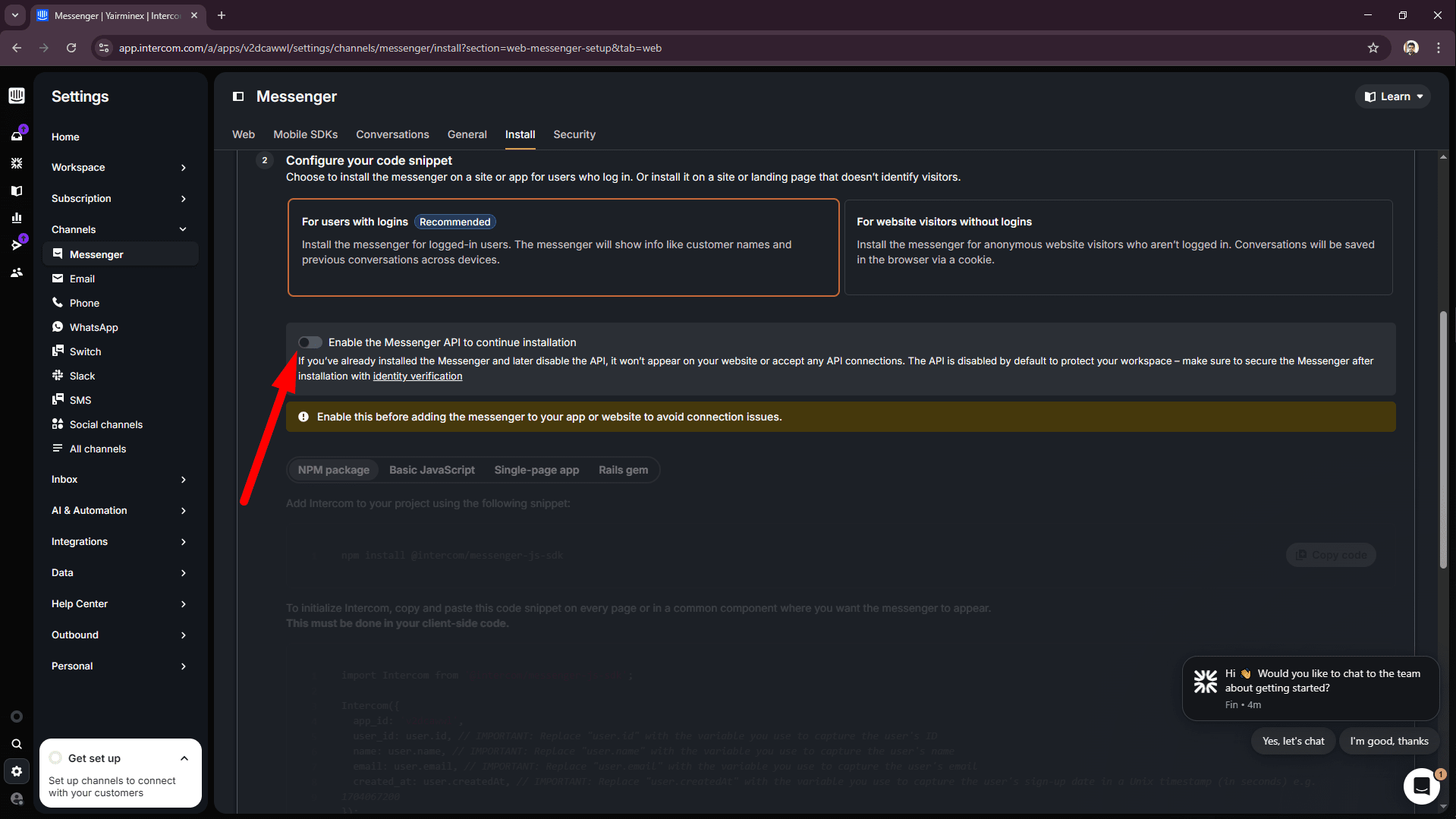Select the Basic JavaScript snippet tab
Viewport: 1456px width, 819px height.
pyautogui.click(x=432, y=470)
